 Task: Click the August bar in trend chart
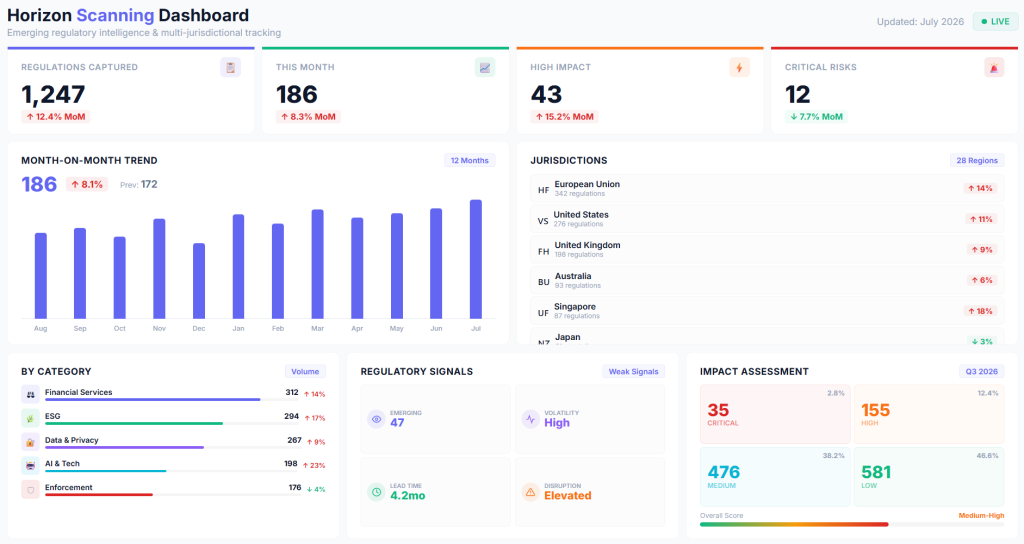tap(40, 276)
